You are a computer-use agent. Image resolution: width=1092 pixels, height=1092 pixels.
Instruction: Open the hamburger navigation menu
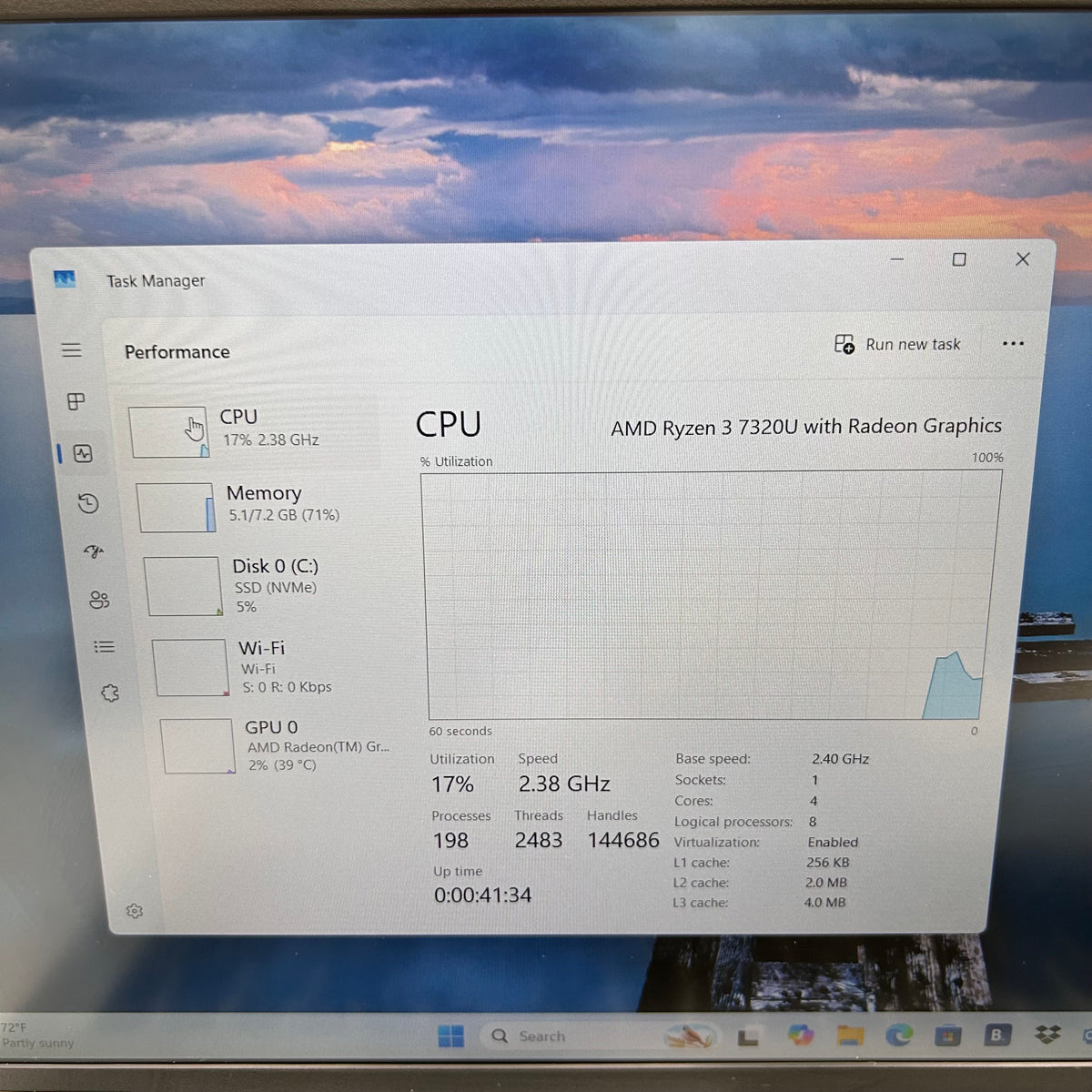71,350
